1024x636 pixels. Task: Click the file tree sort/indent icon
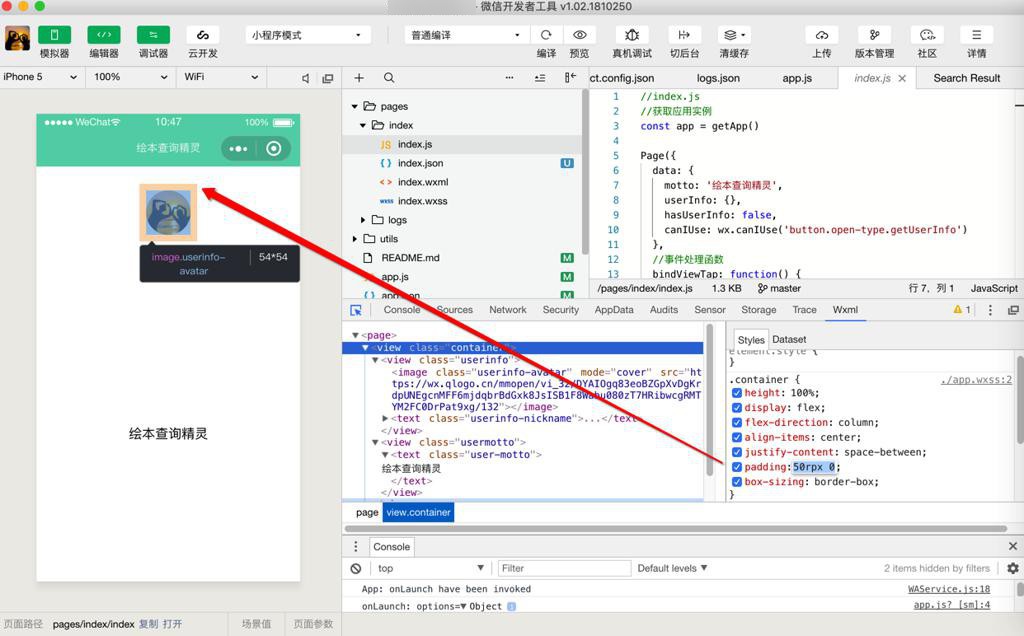pos(540,78)
